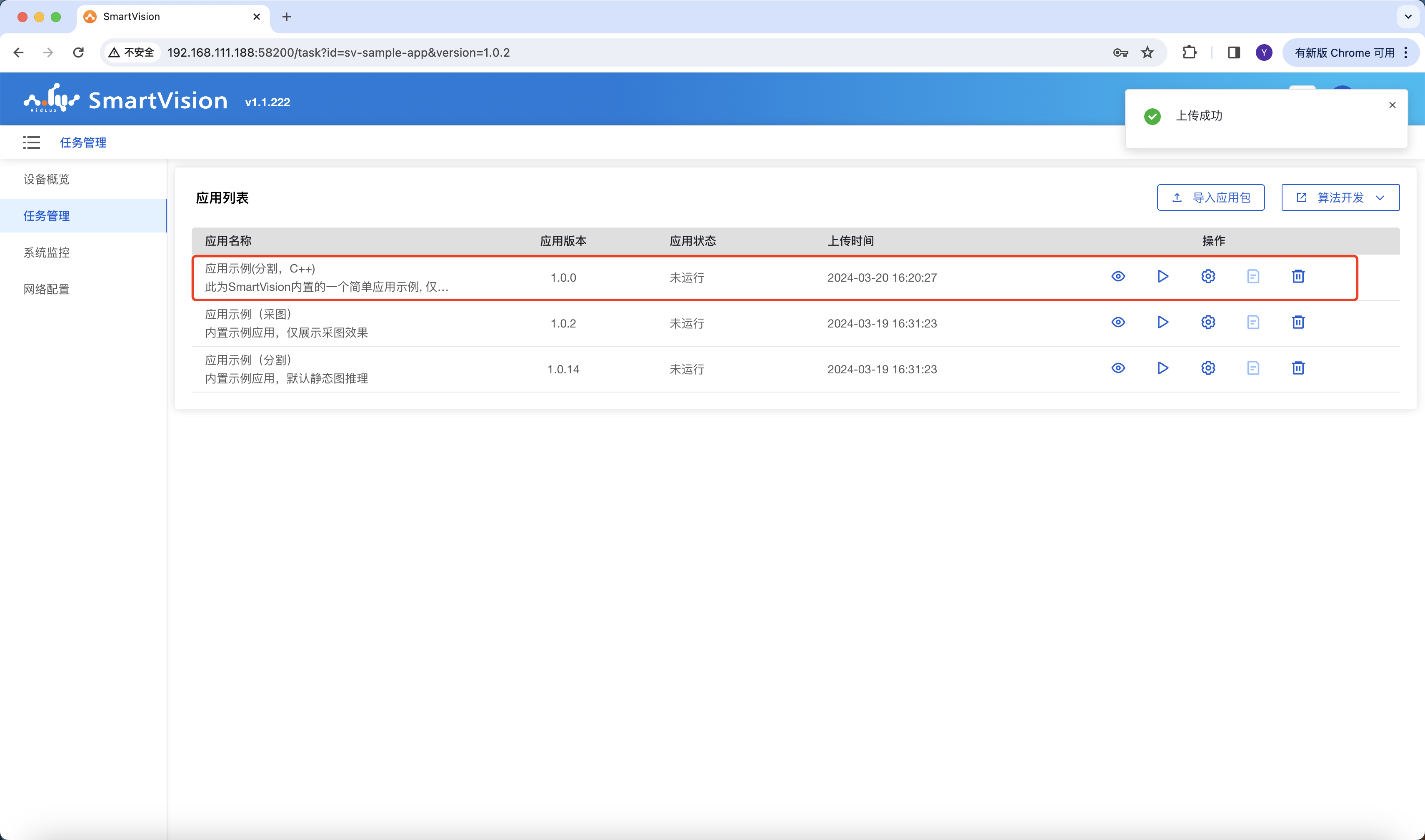The height and width of the screenshot is (840, 1425).
Task: Close the 上传成功 notification
Action: (1392, 105)
